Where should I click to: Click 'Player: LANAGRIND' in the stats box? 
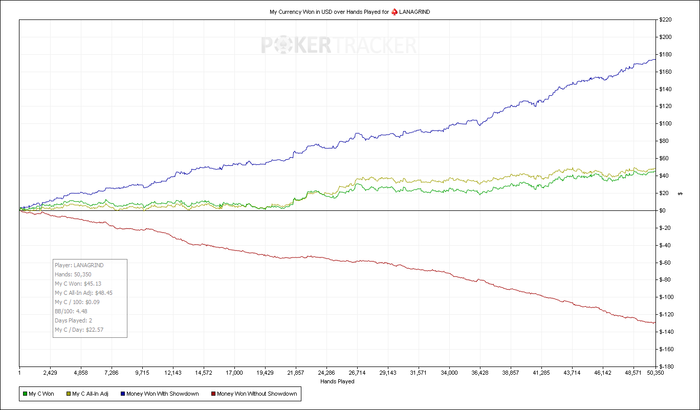click(x=79, y=265)
